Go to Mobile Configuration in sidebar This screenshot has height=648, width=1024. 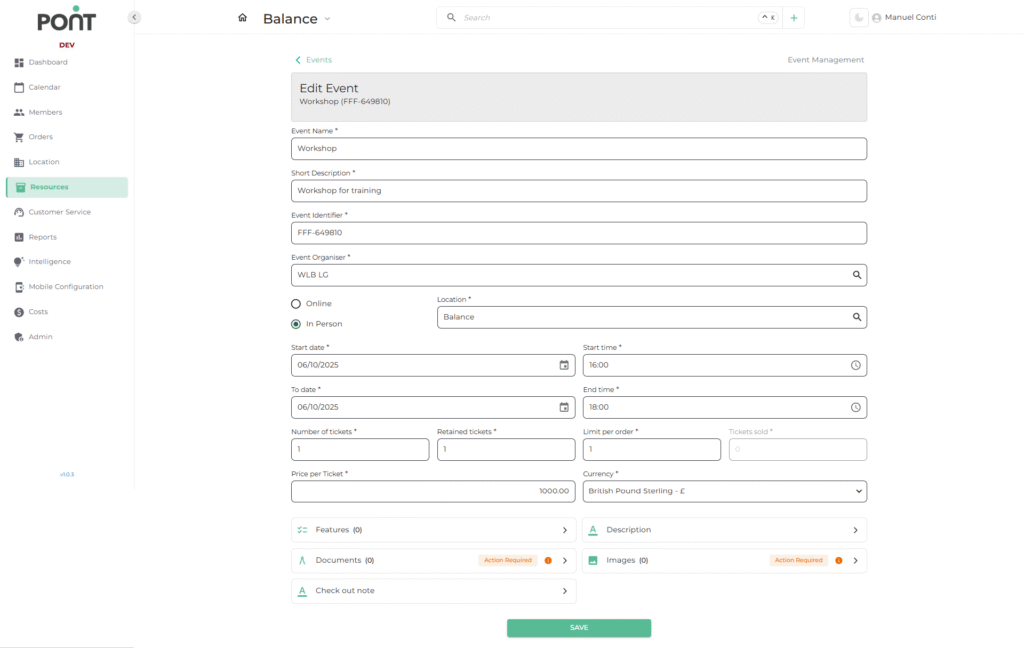coord(65,287)
